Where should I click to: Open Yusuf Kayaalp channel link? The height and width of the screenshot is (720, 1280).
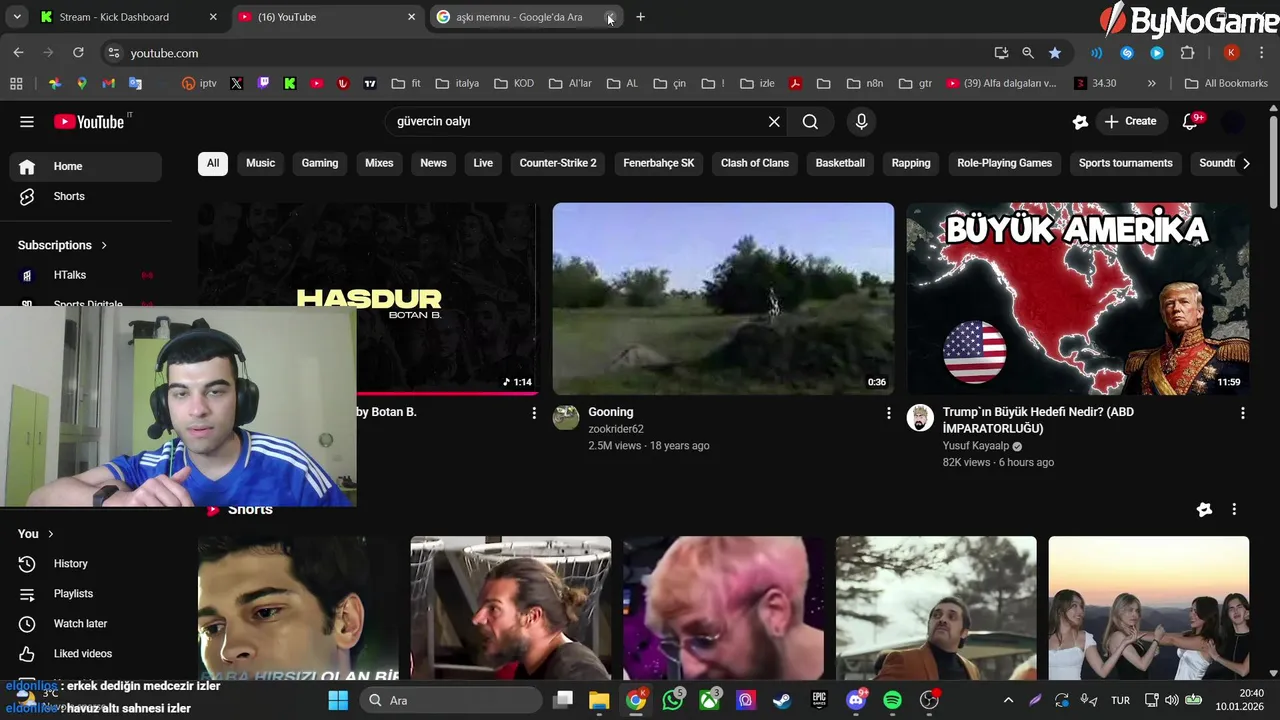[x=976, y=446]
